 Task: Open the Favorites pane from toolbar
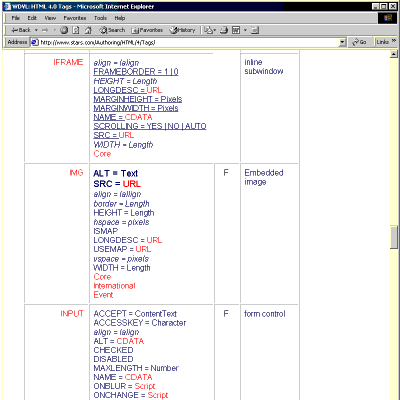point(147,30)
